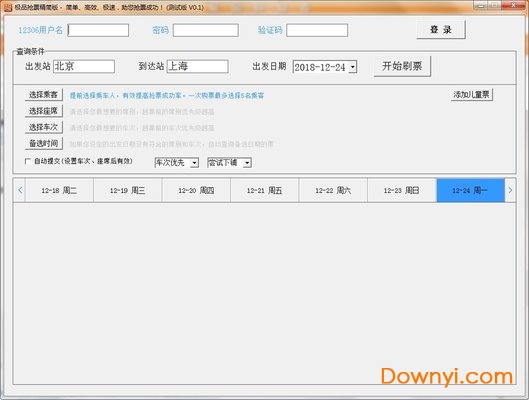Click the 12306 username input field
The height and width of the screenshot is (400, 529).
[98, 30]
